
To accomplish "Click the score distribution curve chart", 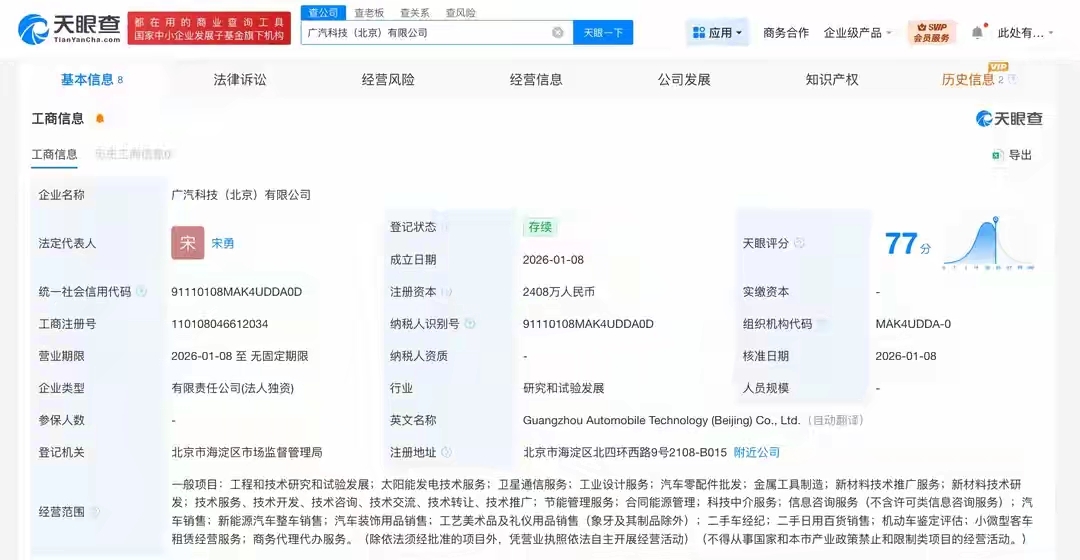I will coord(988,242).
